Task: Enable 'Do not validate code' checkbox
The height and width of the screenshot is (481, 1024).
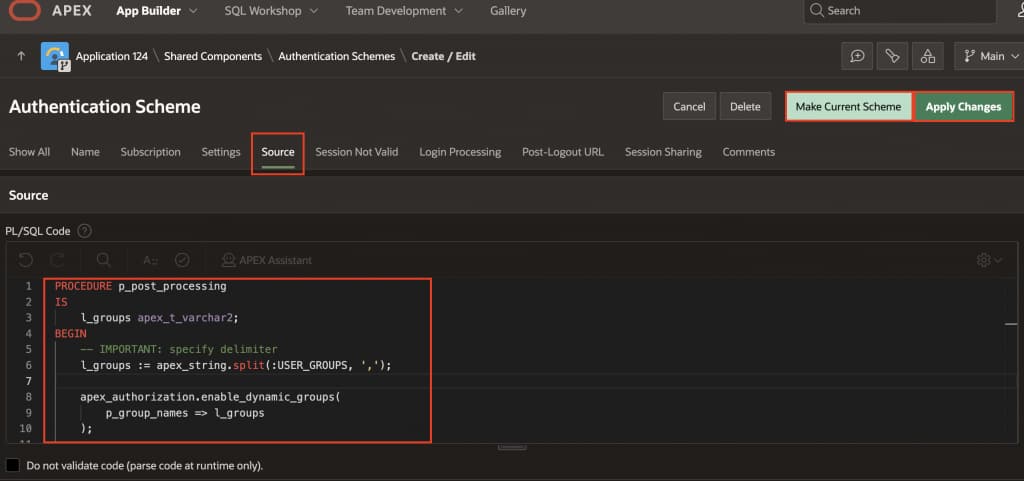Action: (x=13, y=465)
